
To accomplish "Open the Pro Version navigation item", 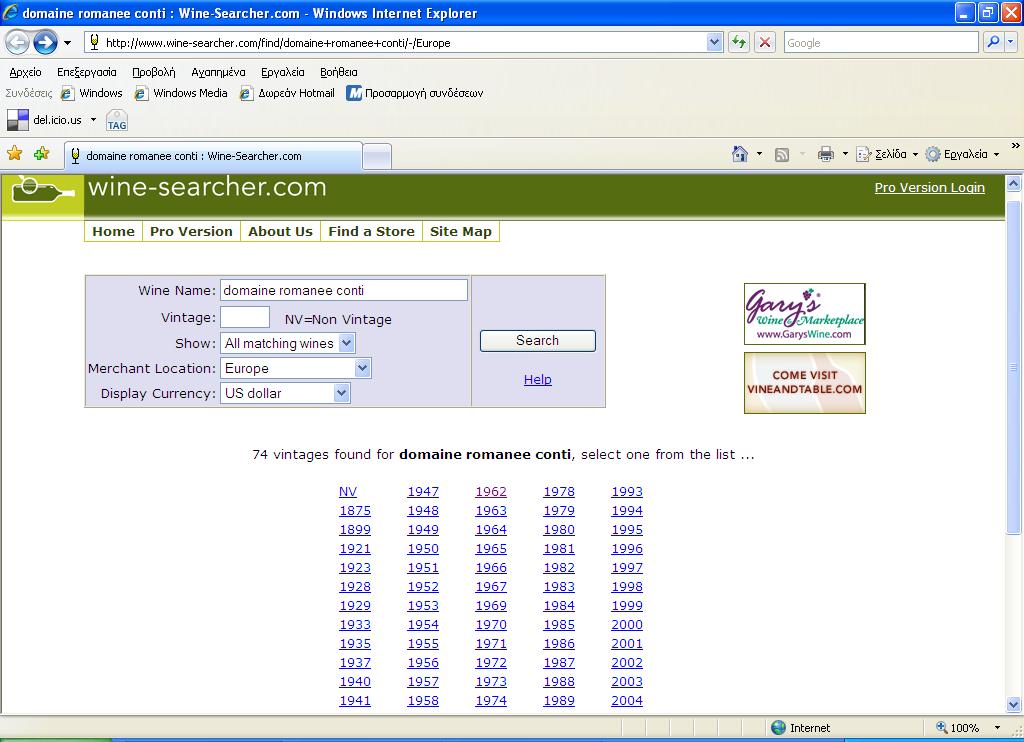I will [191, 231].
